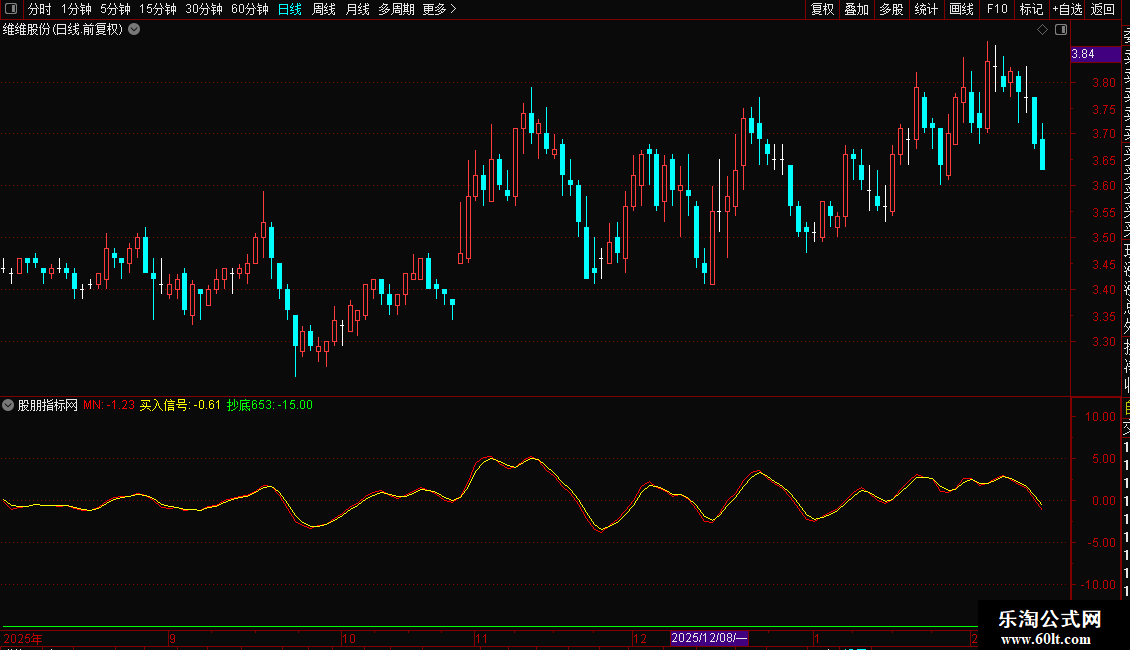
Task: Select the 30分钟 period
Action: [x=204, y=9]
